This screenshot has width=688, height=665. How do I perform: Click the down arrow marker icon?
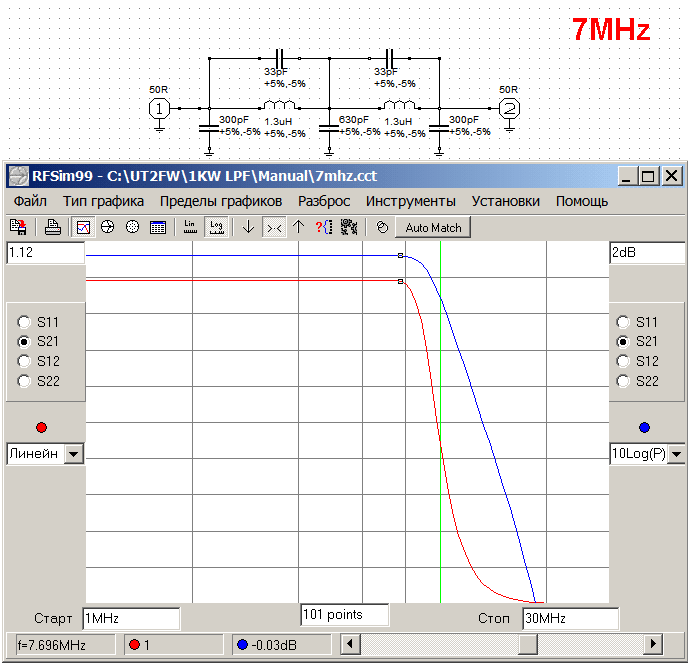pyautogui.click(x=249, y=227)
